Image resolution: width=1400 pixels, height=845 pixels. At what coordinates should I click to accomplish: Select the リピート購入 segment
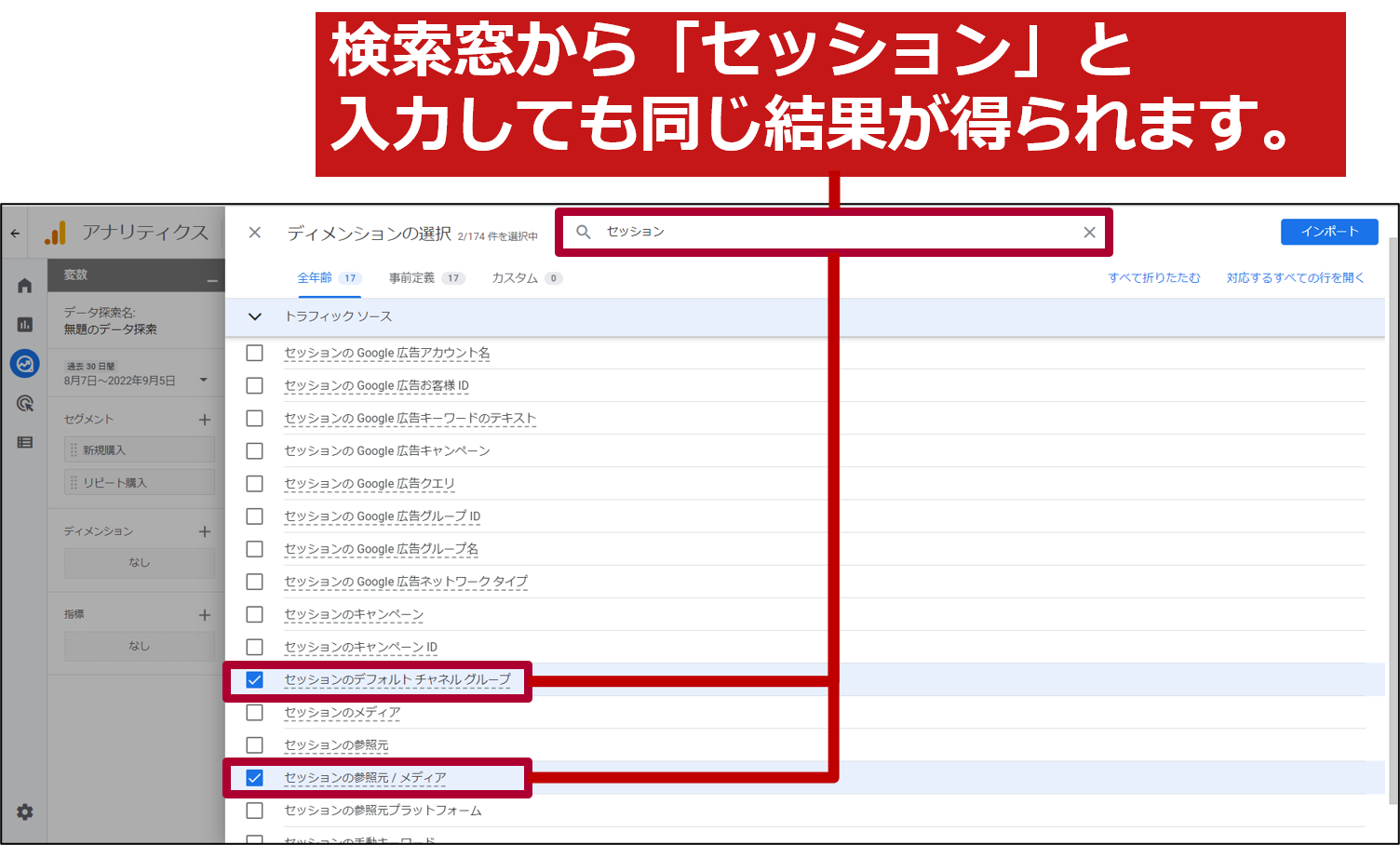tap(140, 483)
